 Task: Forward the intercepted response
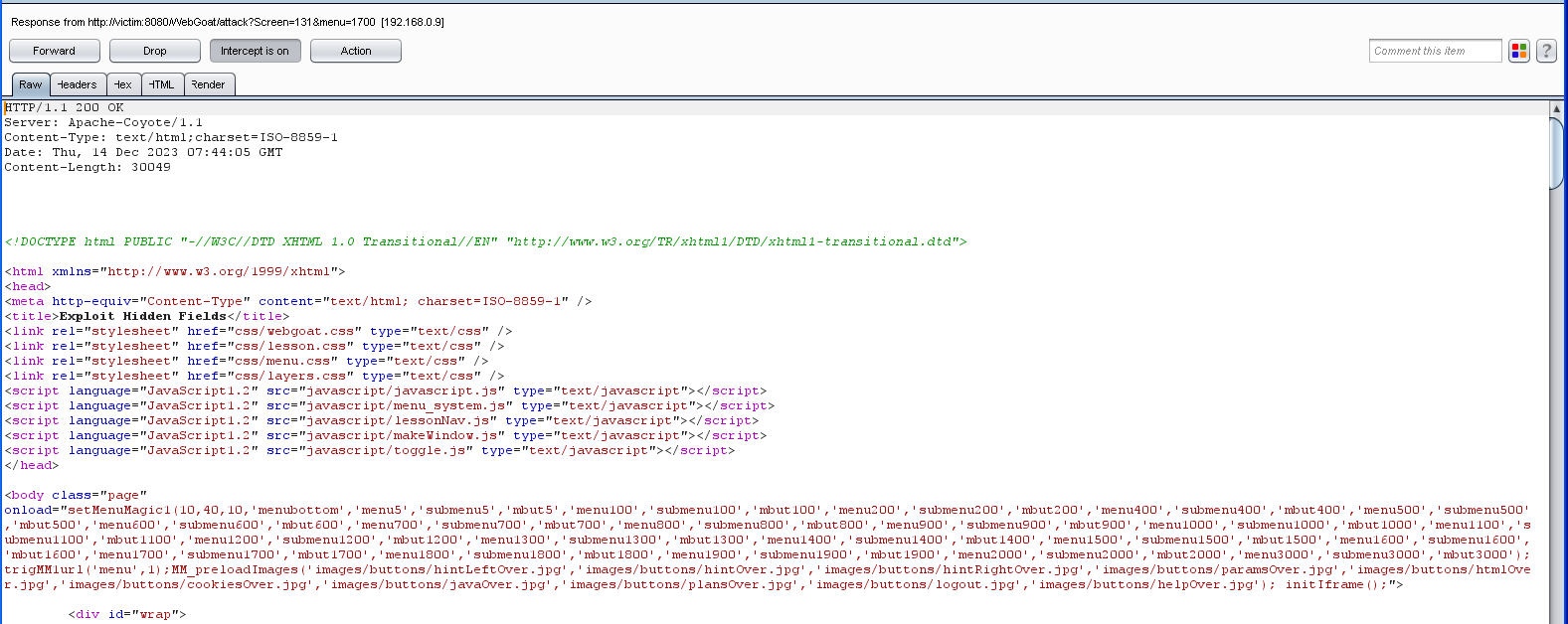pyautogui.click(x=55, y=51)
